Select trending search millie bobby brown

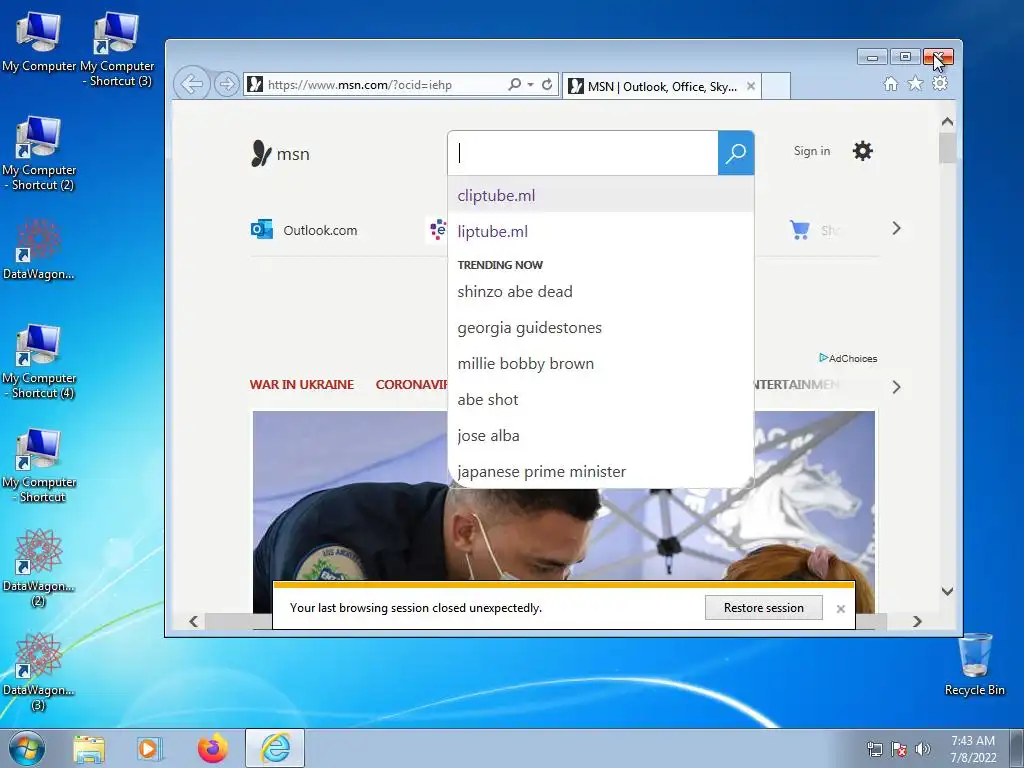(601, 363)
